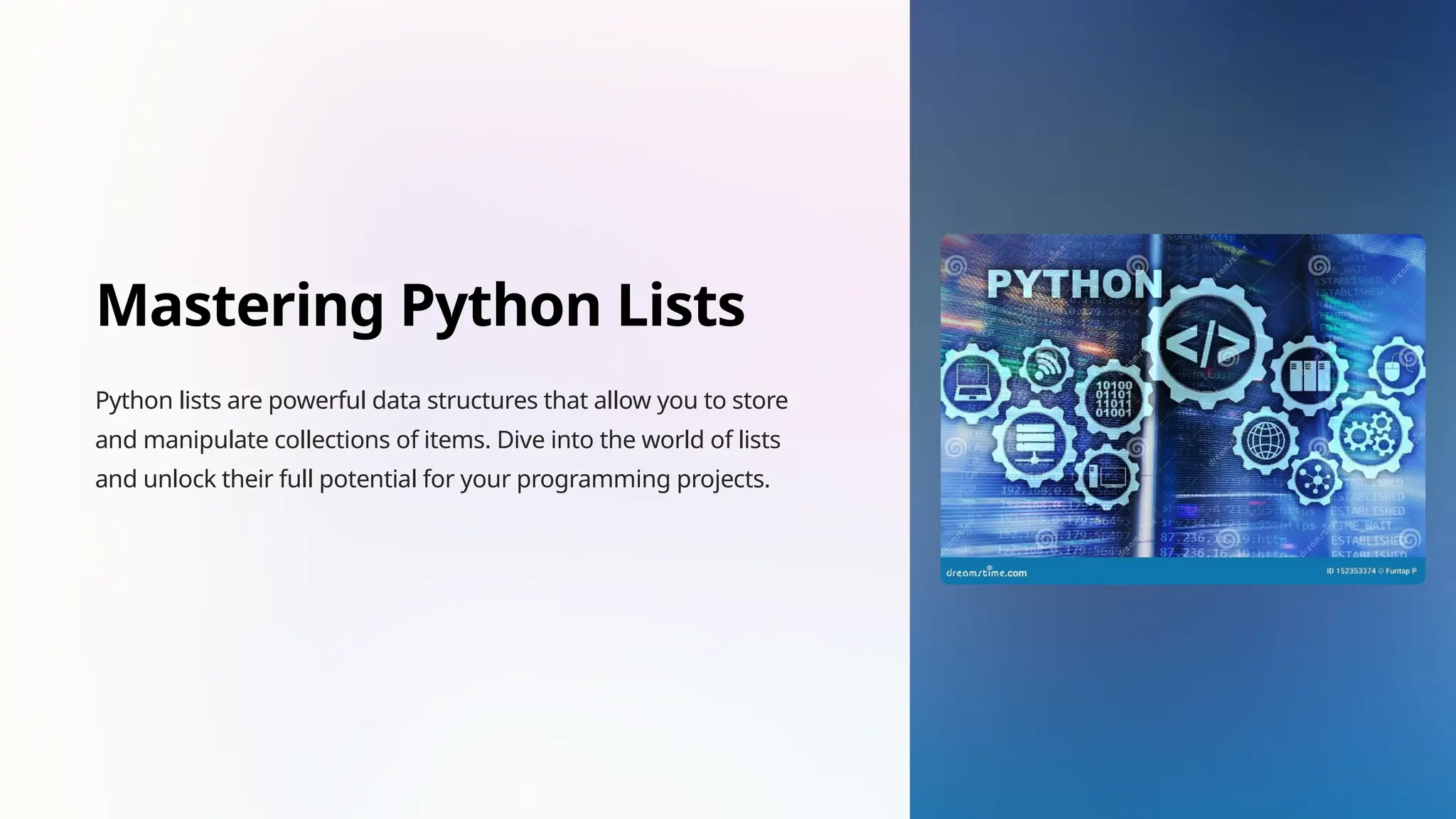Select the 'Mastering Python Lists' title
The height and width of the screenshot is (819, 1456).
419,305
